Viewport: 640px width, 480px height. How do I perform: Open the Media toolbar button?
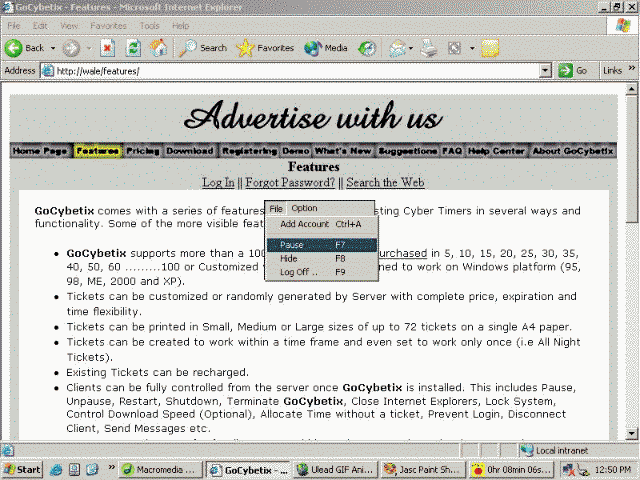[x=326, y=48]
